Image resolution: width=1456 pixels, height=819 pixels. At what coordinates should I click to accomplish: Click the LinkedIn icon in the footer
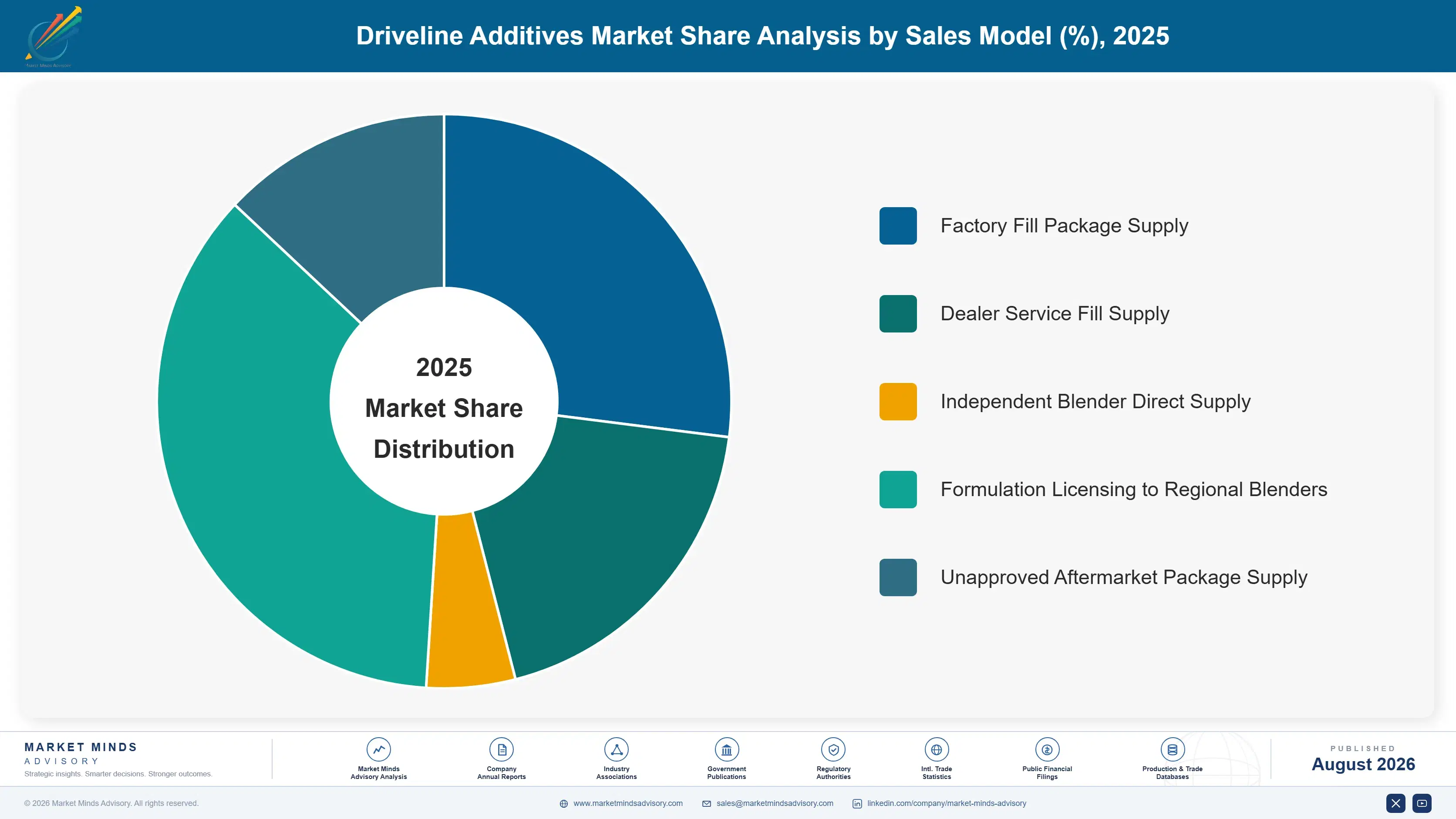(857, 804)
